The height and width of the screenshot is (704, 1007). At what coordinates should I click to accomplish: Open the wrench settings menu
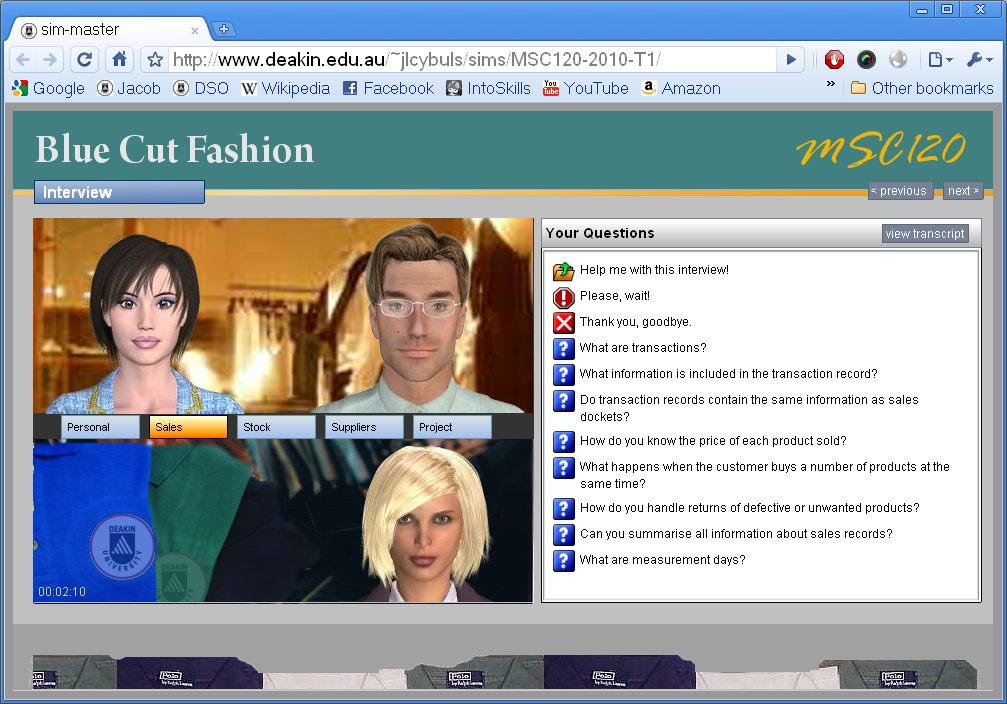click(979, 60)
